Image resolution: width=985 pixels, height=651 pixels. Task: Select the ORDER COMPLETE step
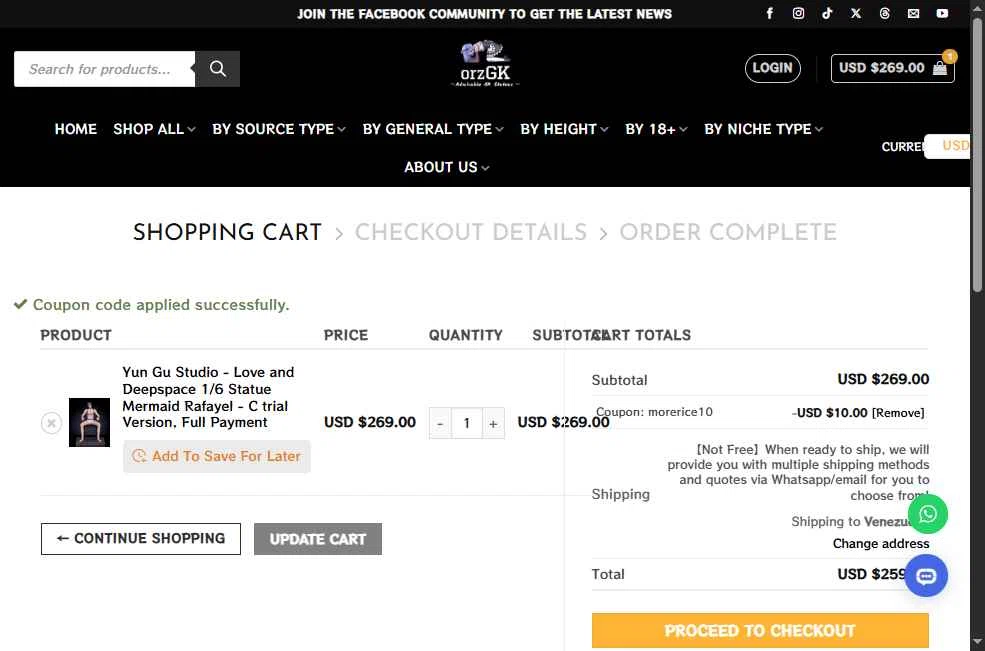point(728,232)
